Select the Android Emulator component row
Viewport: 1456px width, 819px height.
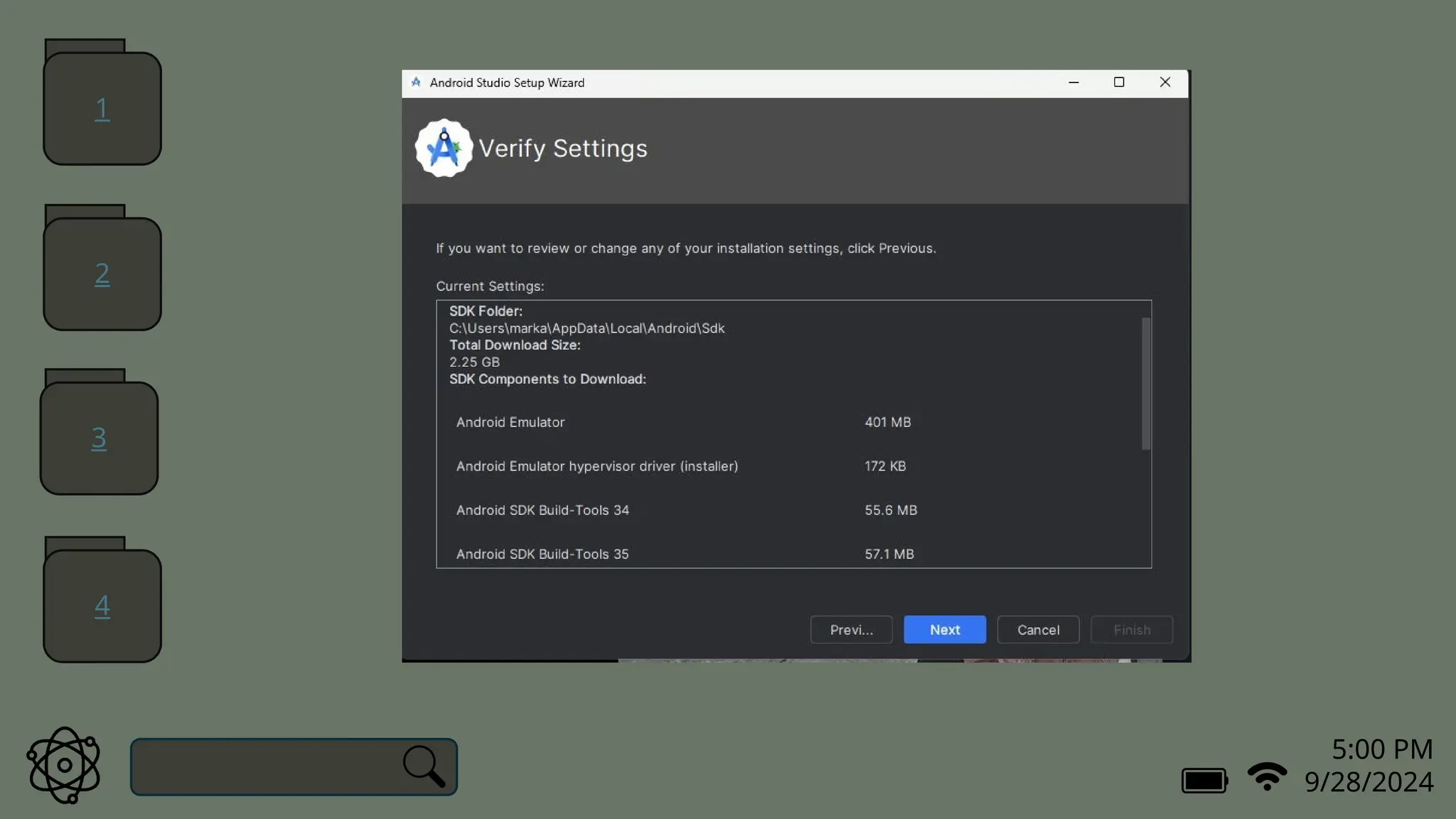click(x=510, y=422)
